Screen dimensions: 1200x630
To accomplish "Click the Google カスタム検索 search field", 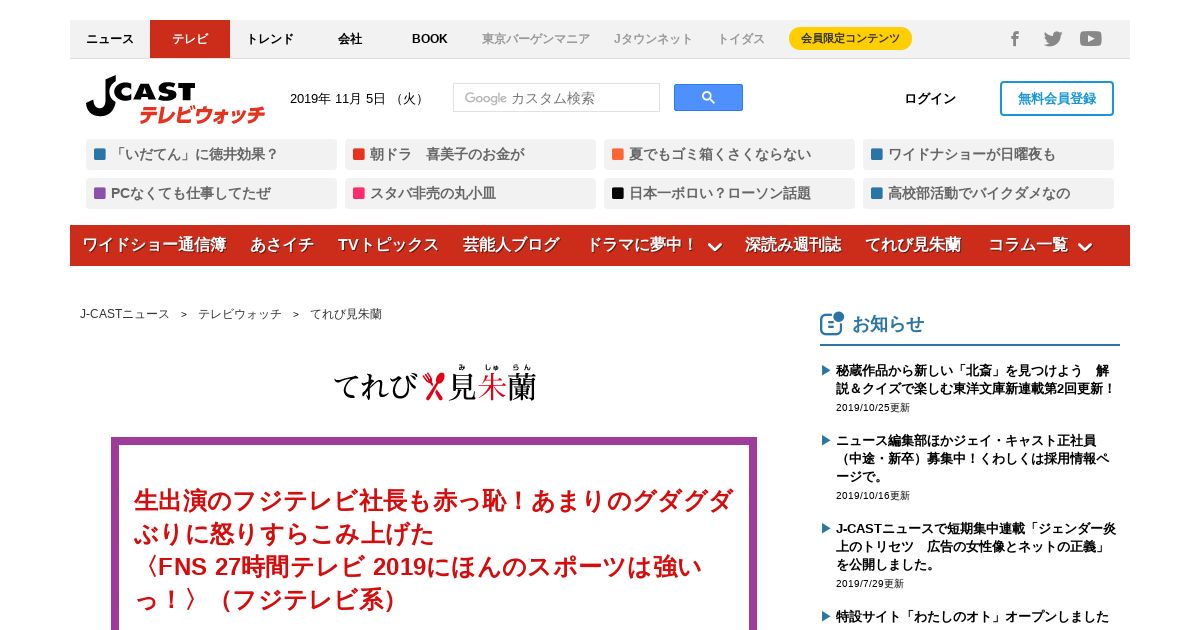I will 556,98.
